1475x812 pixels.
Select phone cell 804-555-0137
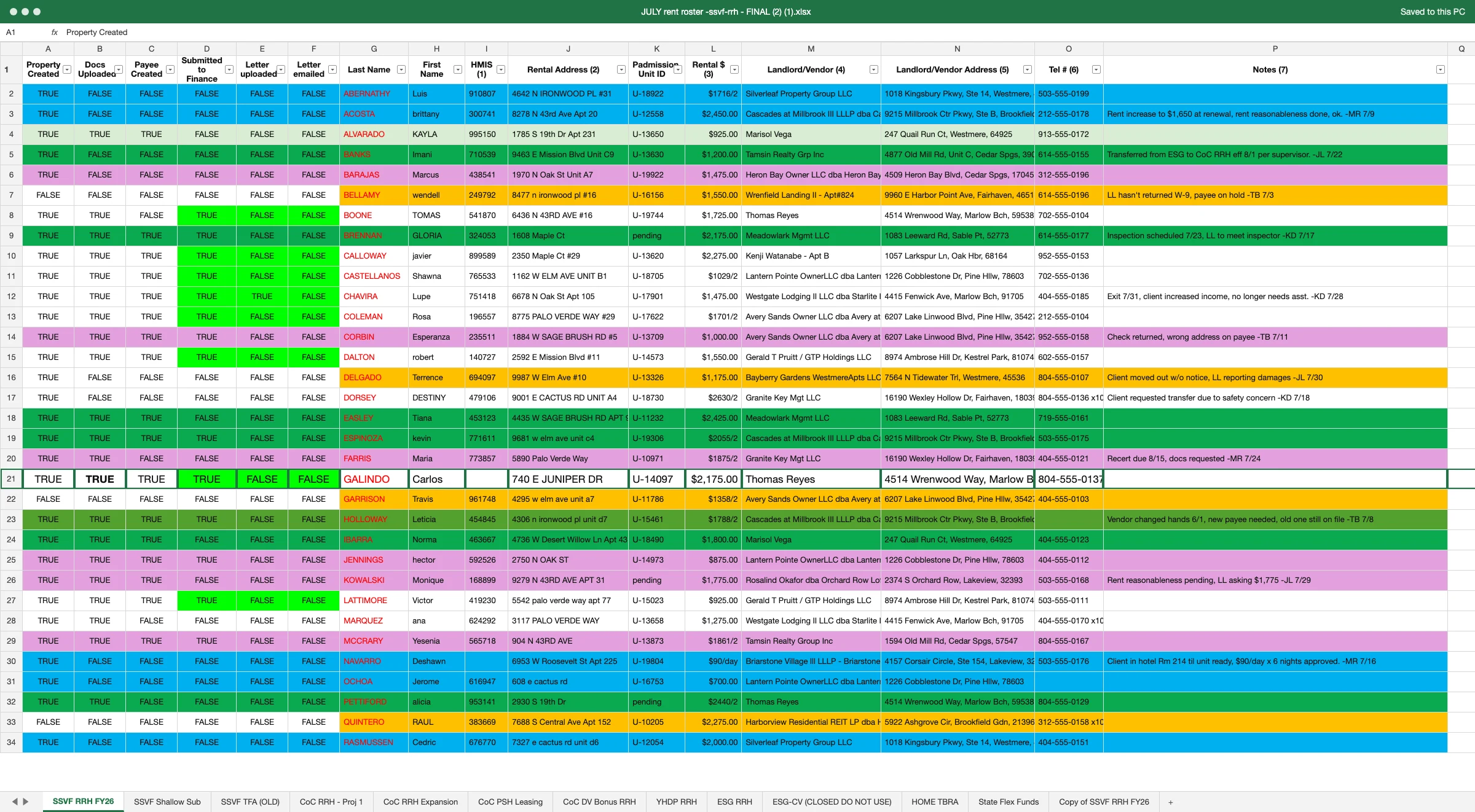[1069, 479]
